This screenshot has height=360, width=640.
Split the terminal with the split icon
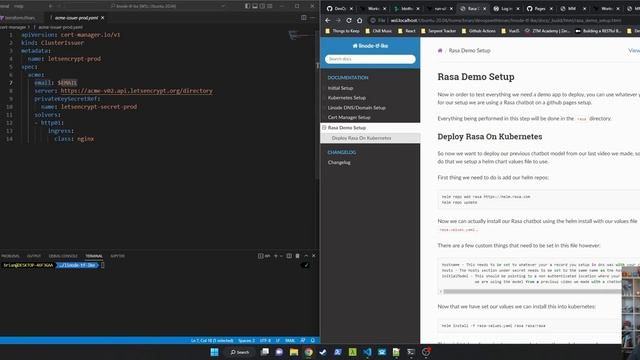pyautogui.click(x=289, y=256)
